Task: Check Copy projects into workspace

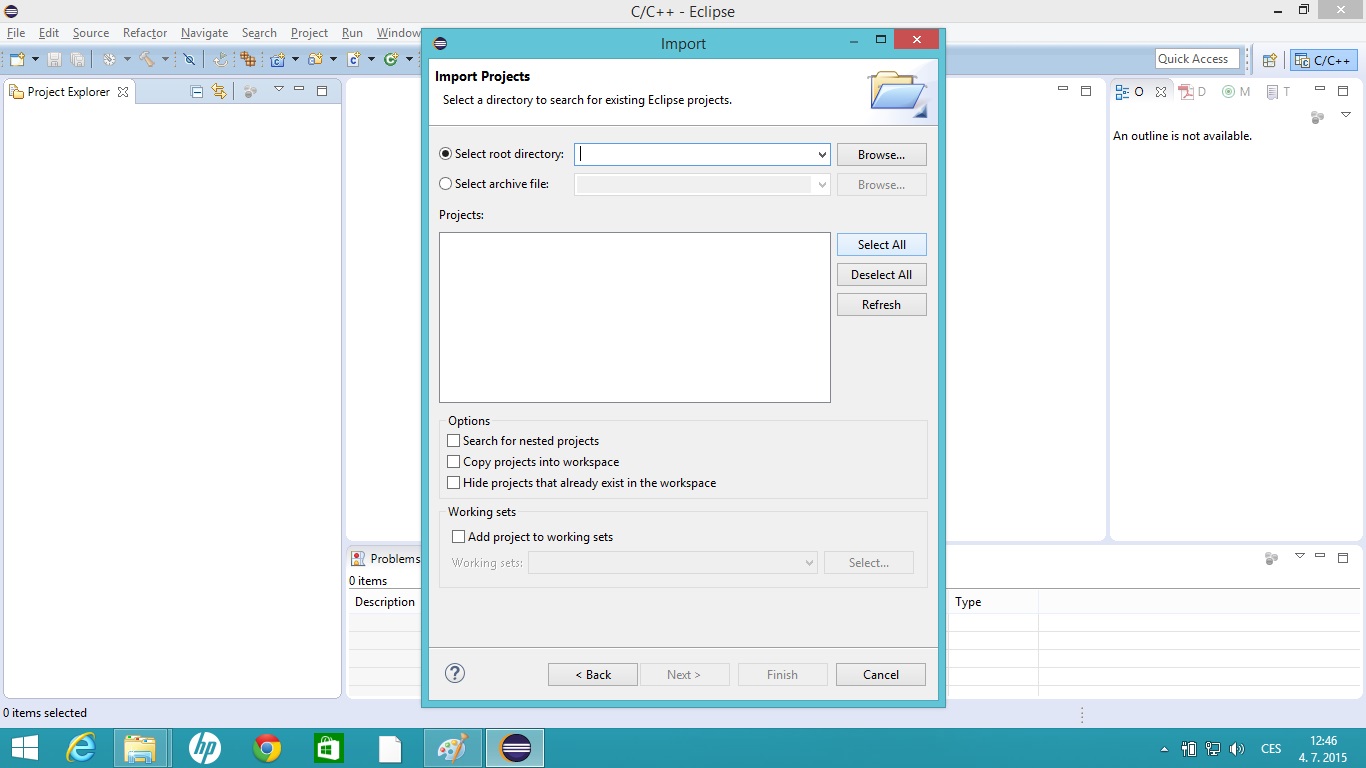Action: [454, 462]
